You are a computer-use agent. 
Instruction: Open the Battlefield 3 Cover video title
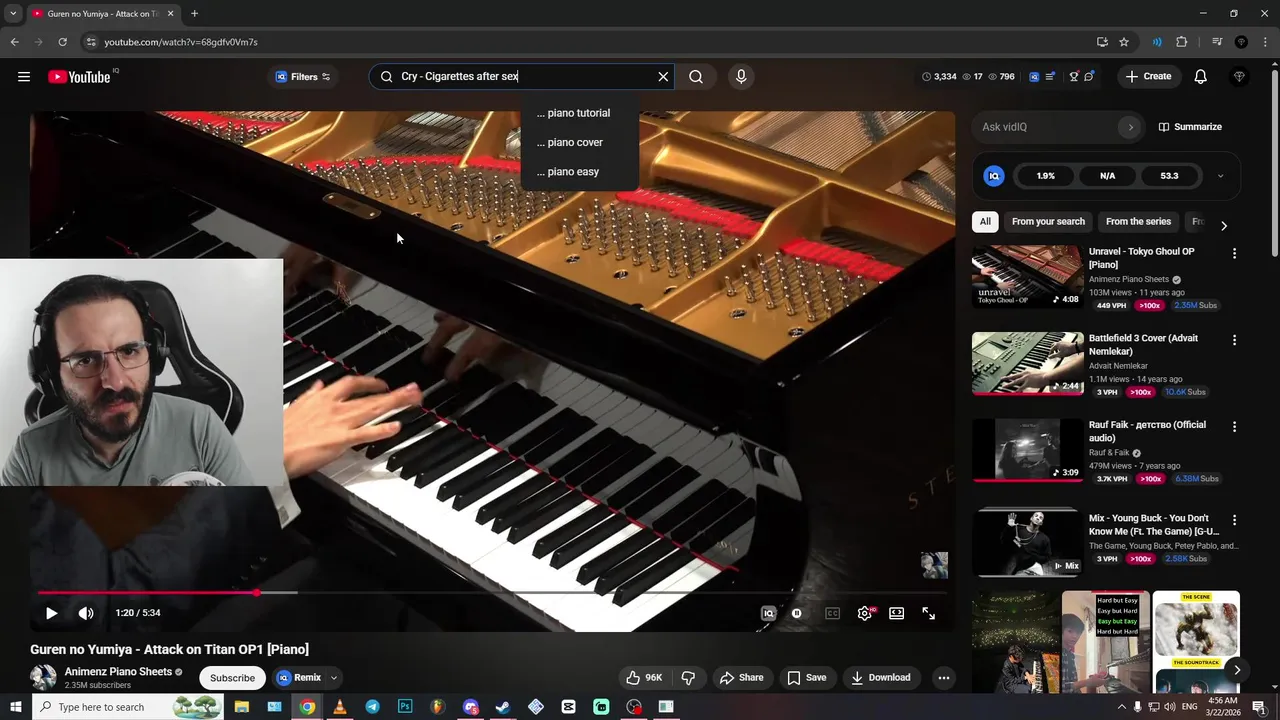[1143, 345]
